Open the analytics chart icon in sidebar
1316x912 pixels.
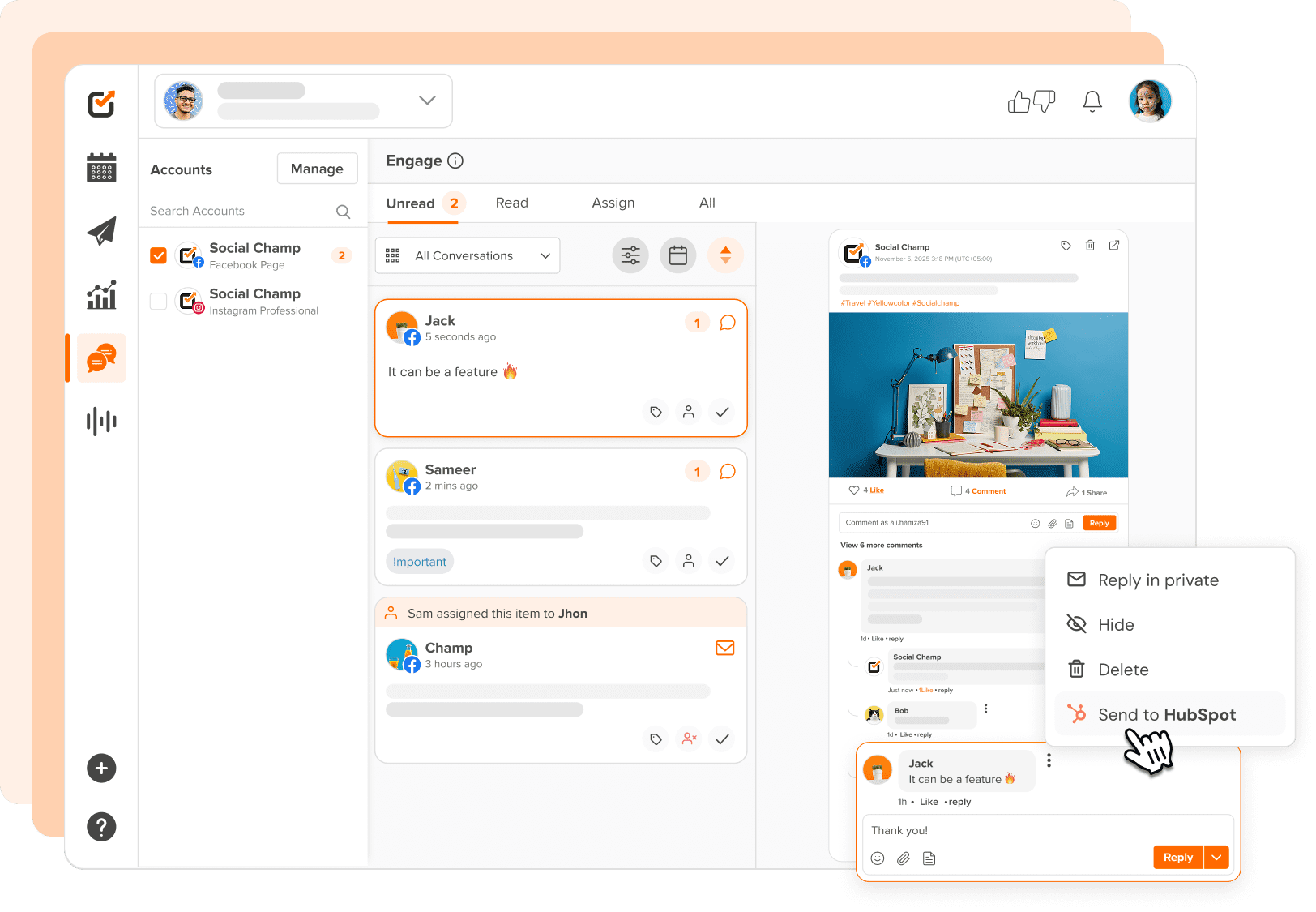pyautogui.click(x=100, y=295)
